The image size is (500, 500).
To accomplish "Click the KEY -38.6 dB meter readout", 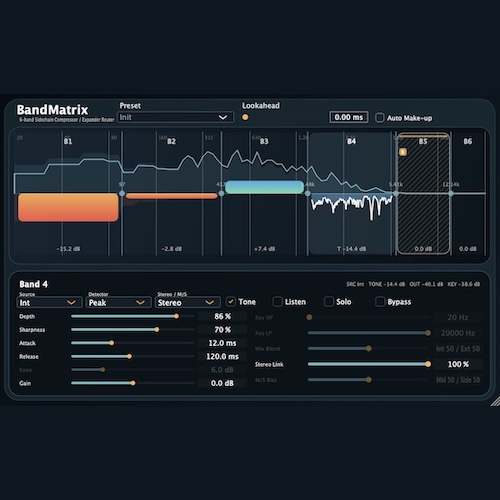I will [464, 284].
